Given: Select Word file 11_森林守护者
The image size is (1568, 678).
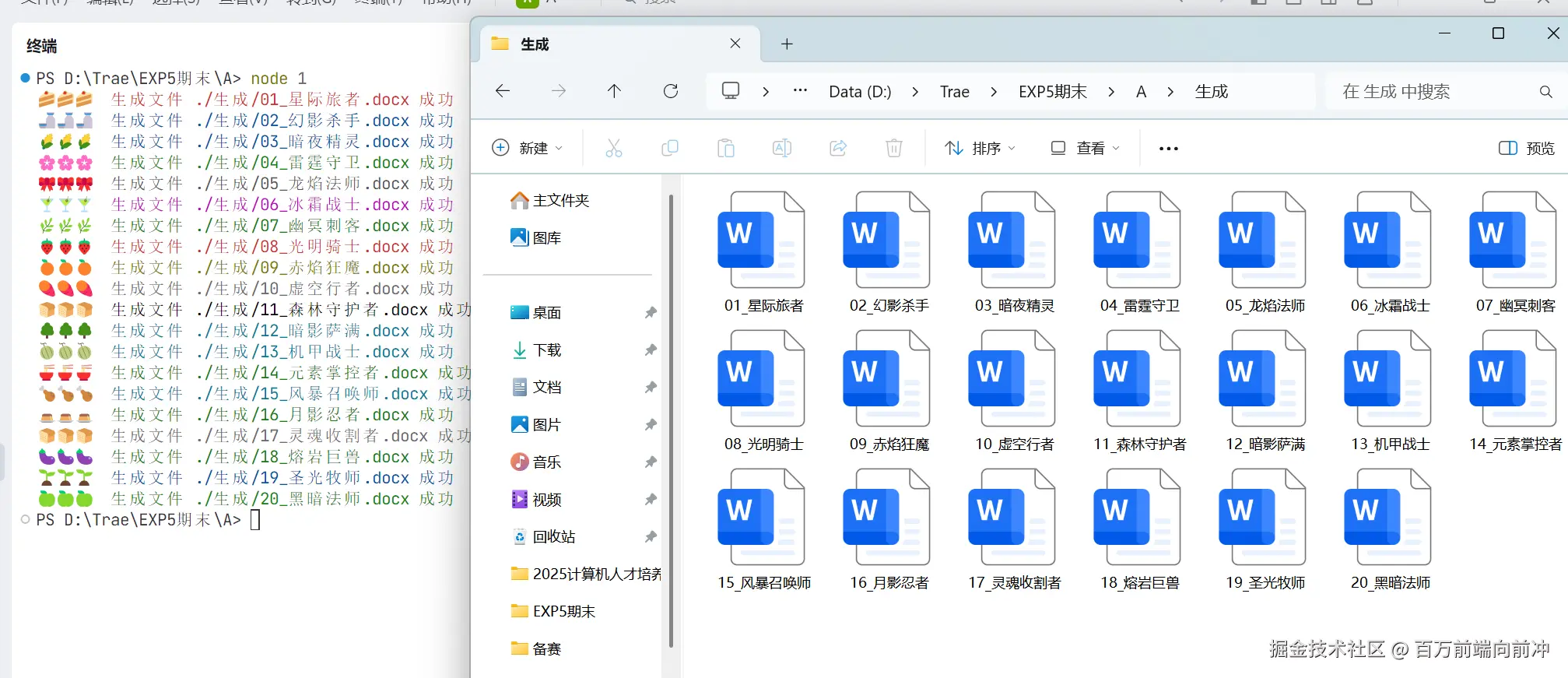Looking at the screenshot, I should (1139, 391).
